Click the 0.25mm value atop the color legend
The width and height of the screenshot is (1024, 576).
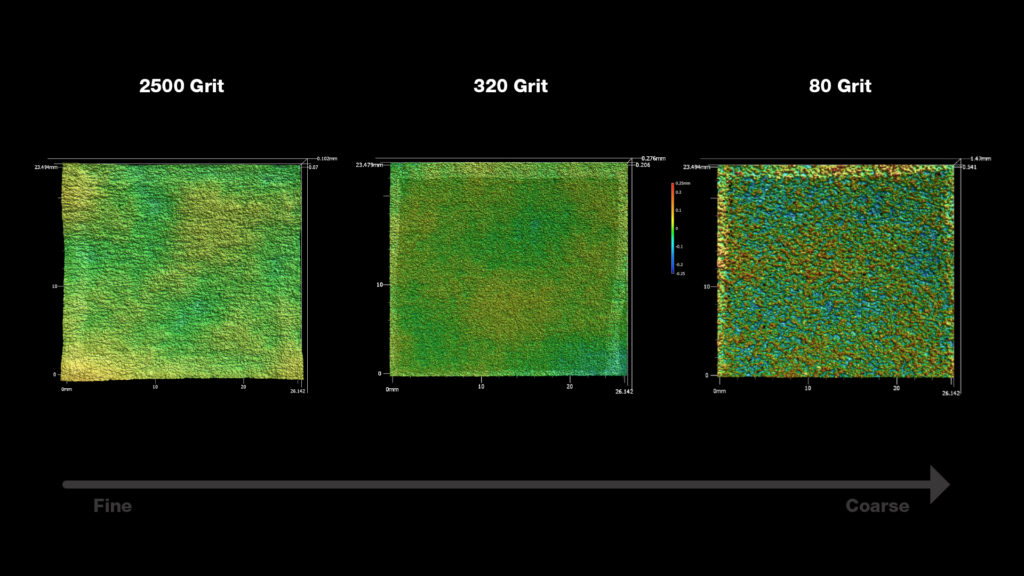coord(682,185)
